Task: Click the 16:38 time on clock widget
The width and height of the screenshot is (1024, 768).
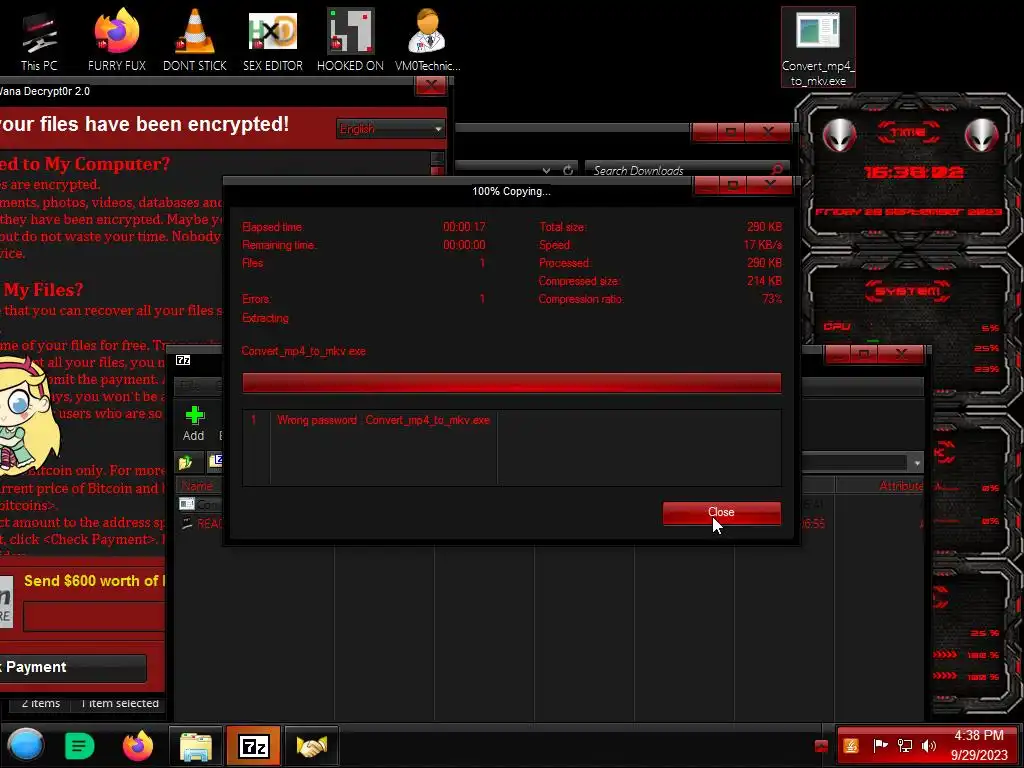Action: coord(914,172)
